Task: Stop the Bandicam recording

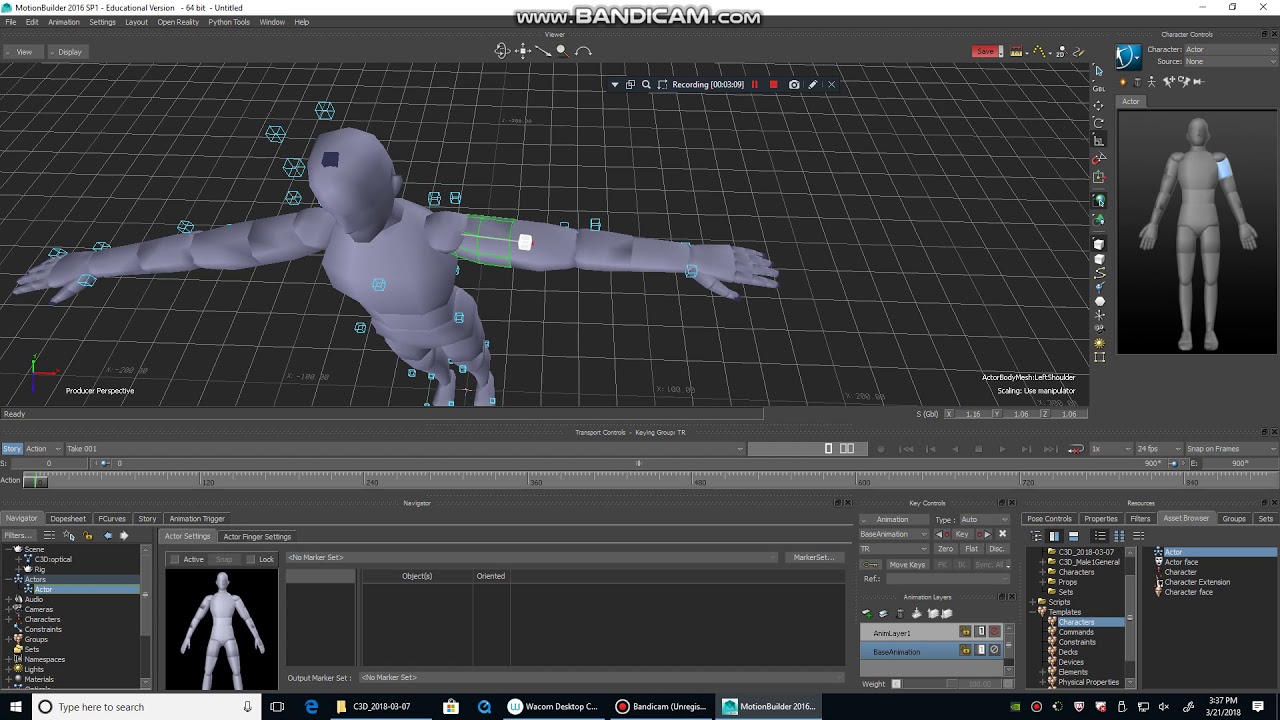Action: click(x=773, y=85)
